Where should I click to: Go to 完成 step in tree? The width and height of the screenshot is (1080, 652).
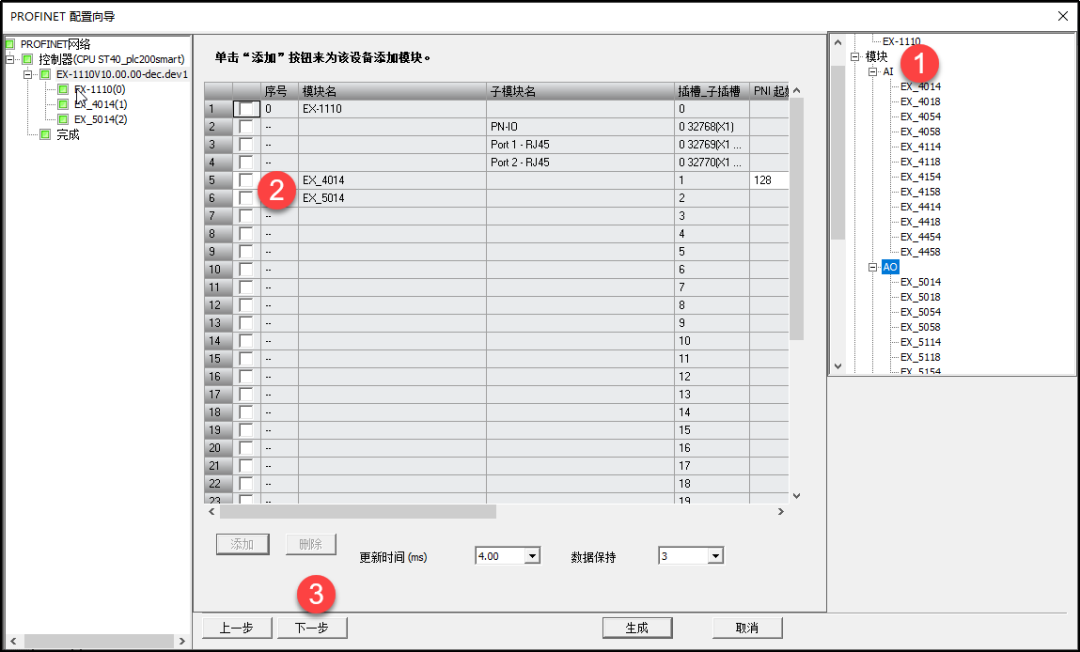(x=68, y=134)
